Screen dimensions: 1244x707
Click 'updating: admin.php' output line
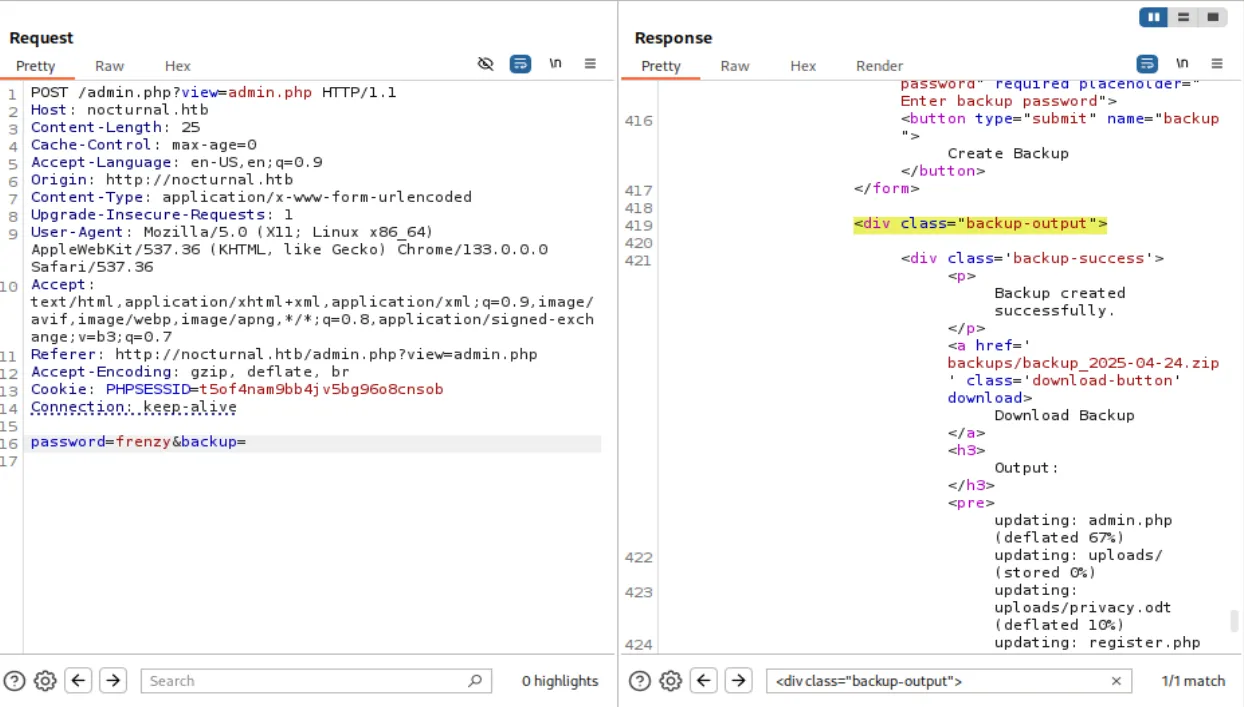click(1083, 520)
